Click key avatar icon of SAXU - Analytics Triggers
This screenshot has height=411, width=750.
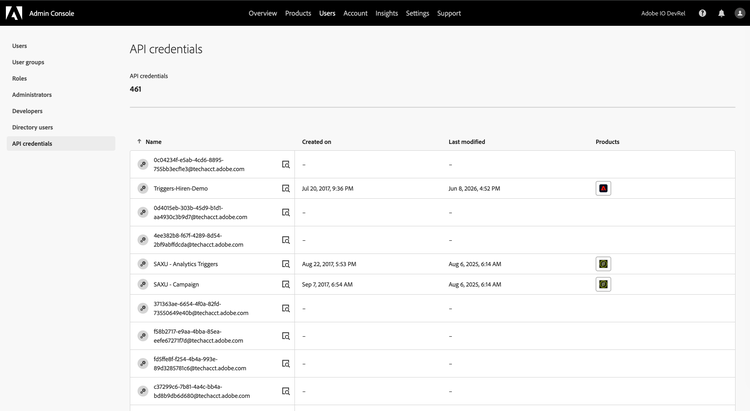pos(143,264)
